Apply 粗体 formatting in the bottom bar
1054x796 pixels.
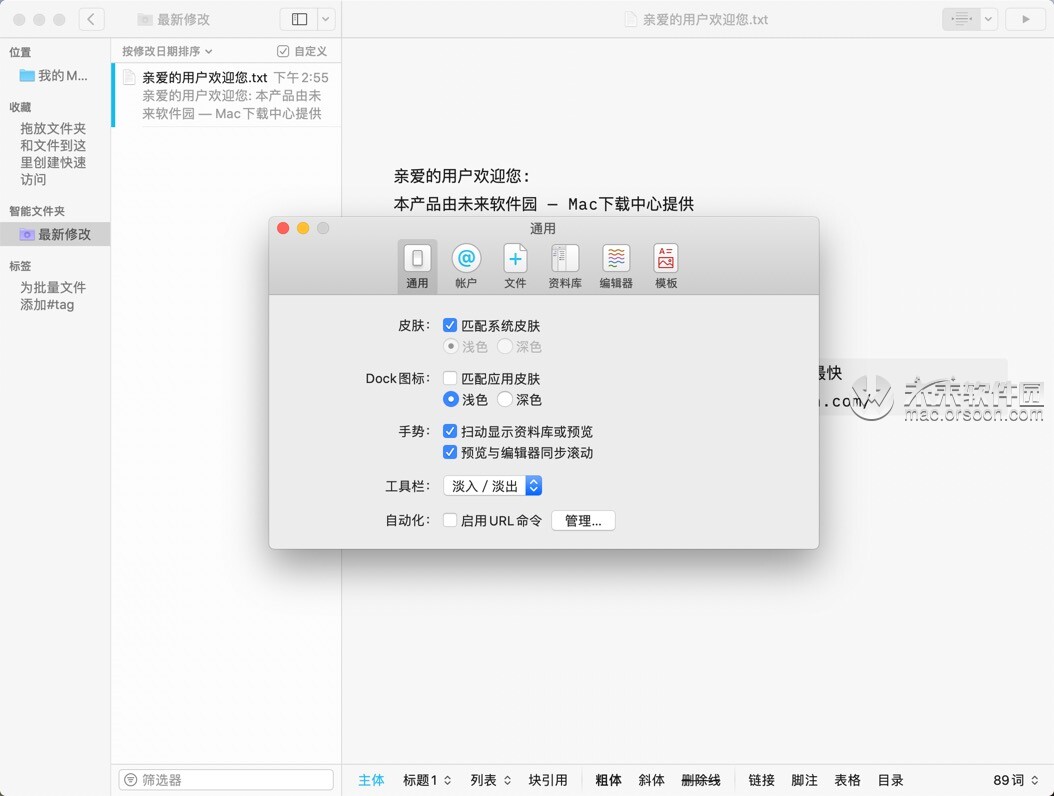608,780
